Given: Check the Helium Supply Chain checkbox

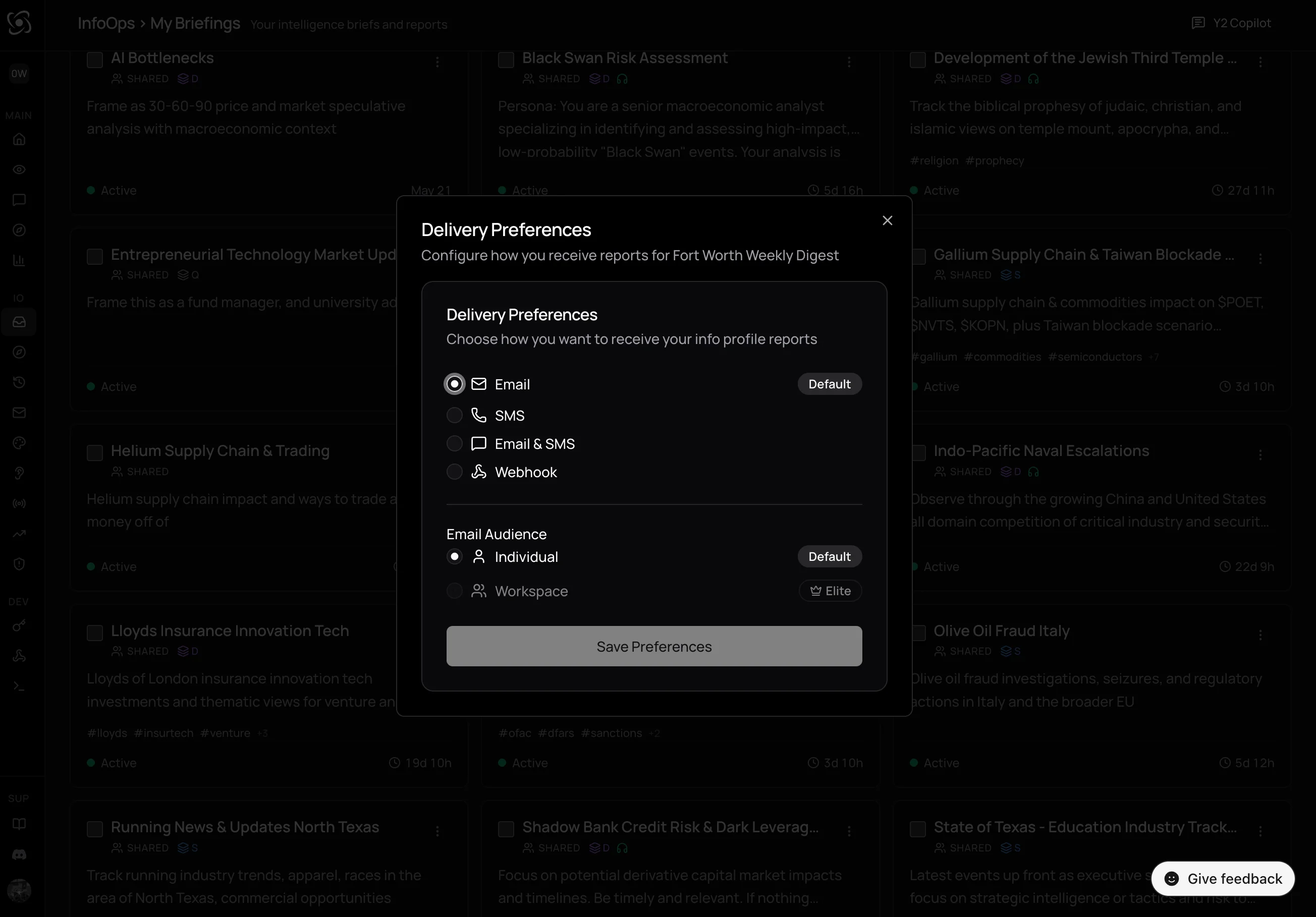Looking at the screenshot, I should click(94, 452).
